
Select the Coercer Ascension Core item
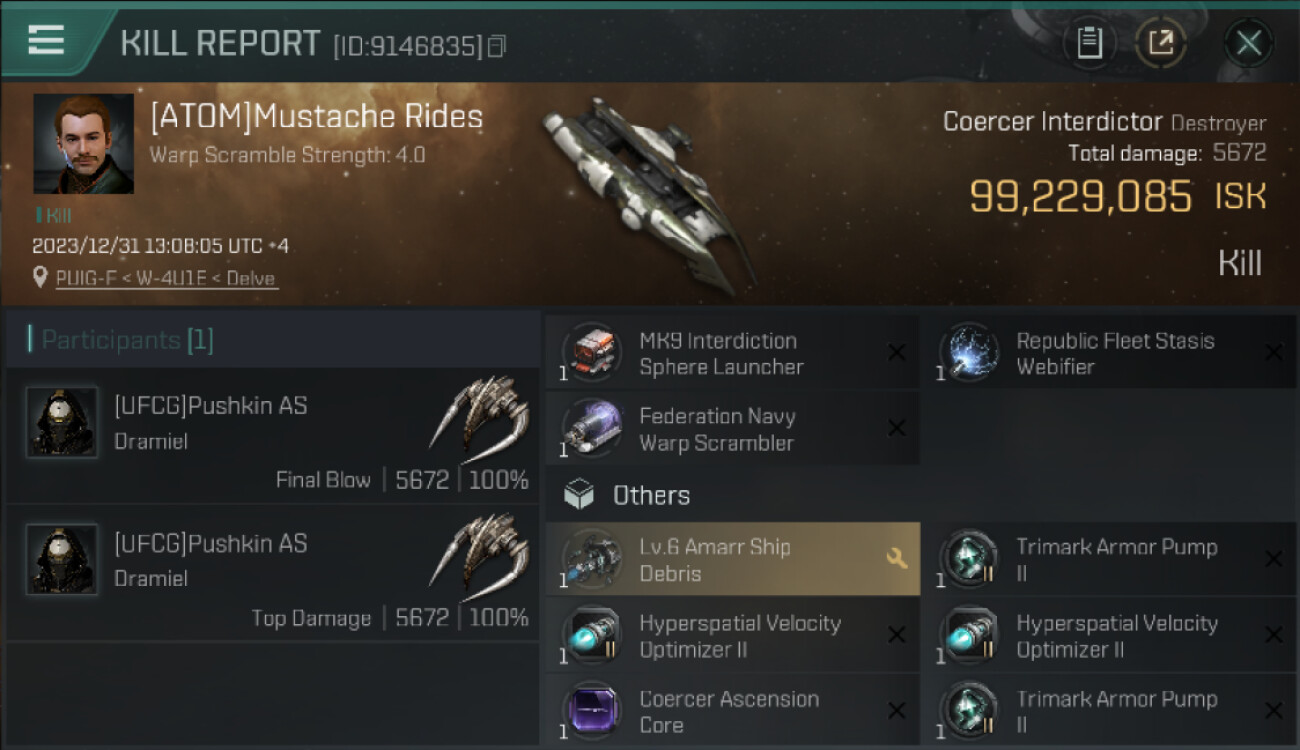pos(732,712)
